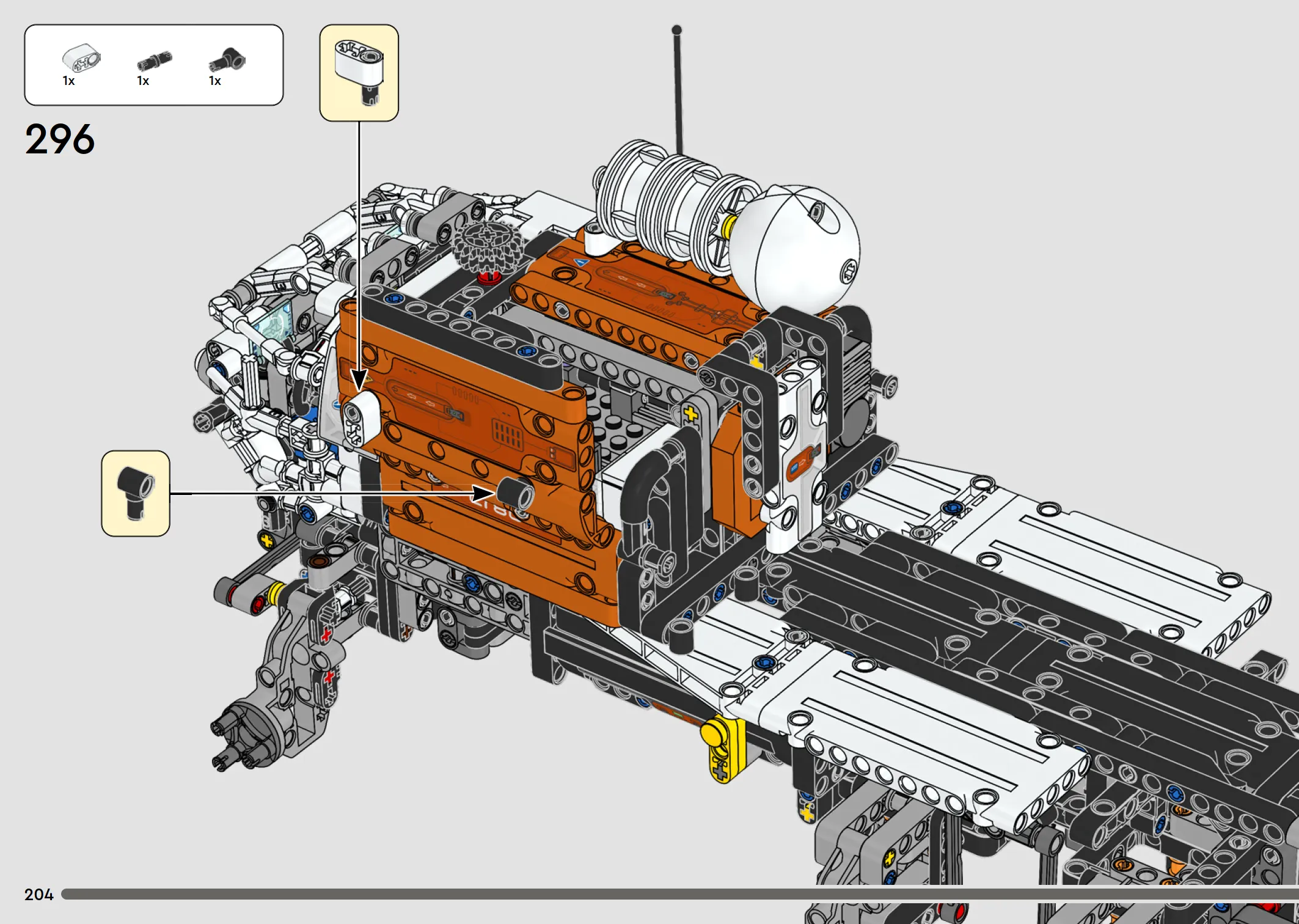This screenshot has height=924, width=1299.
Task: Click the white 2-hole liftarm part icon
Action: [x=81, y=58]
